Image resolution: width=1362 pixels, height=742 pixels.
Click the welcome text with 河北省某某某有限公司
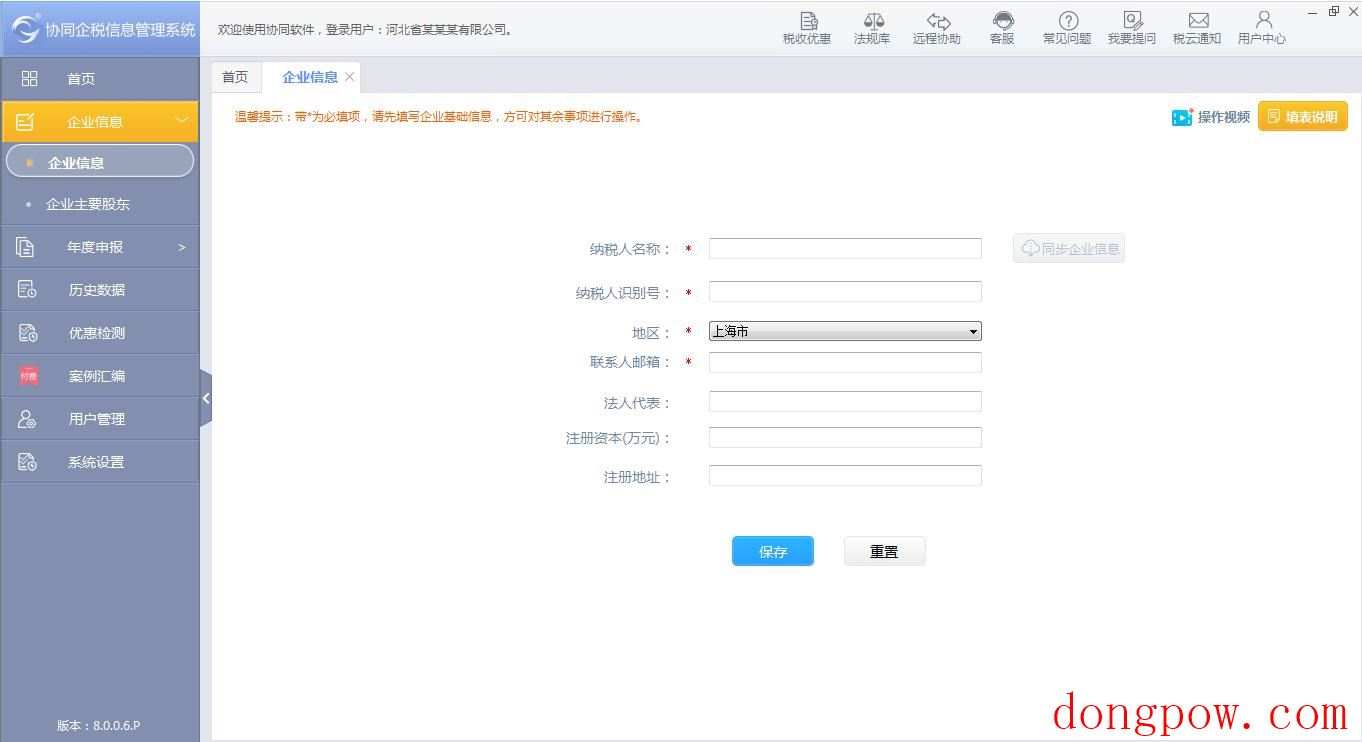pyautogui.click(x=366, y=30)
